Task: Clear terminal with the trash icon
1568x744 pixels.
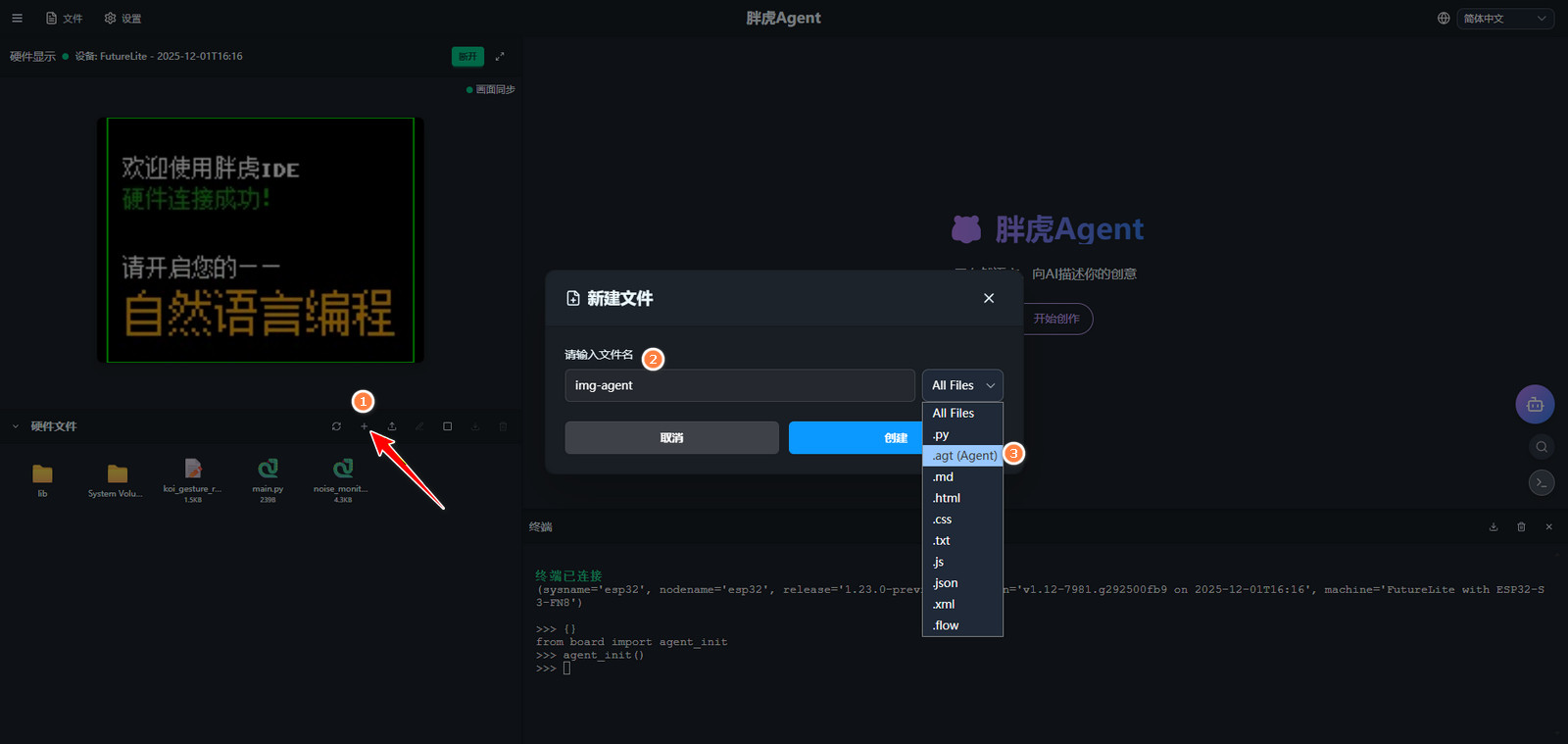Action: coord(1521,527)
